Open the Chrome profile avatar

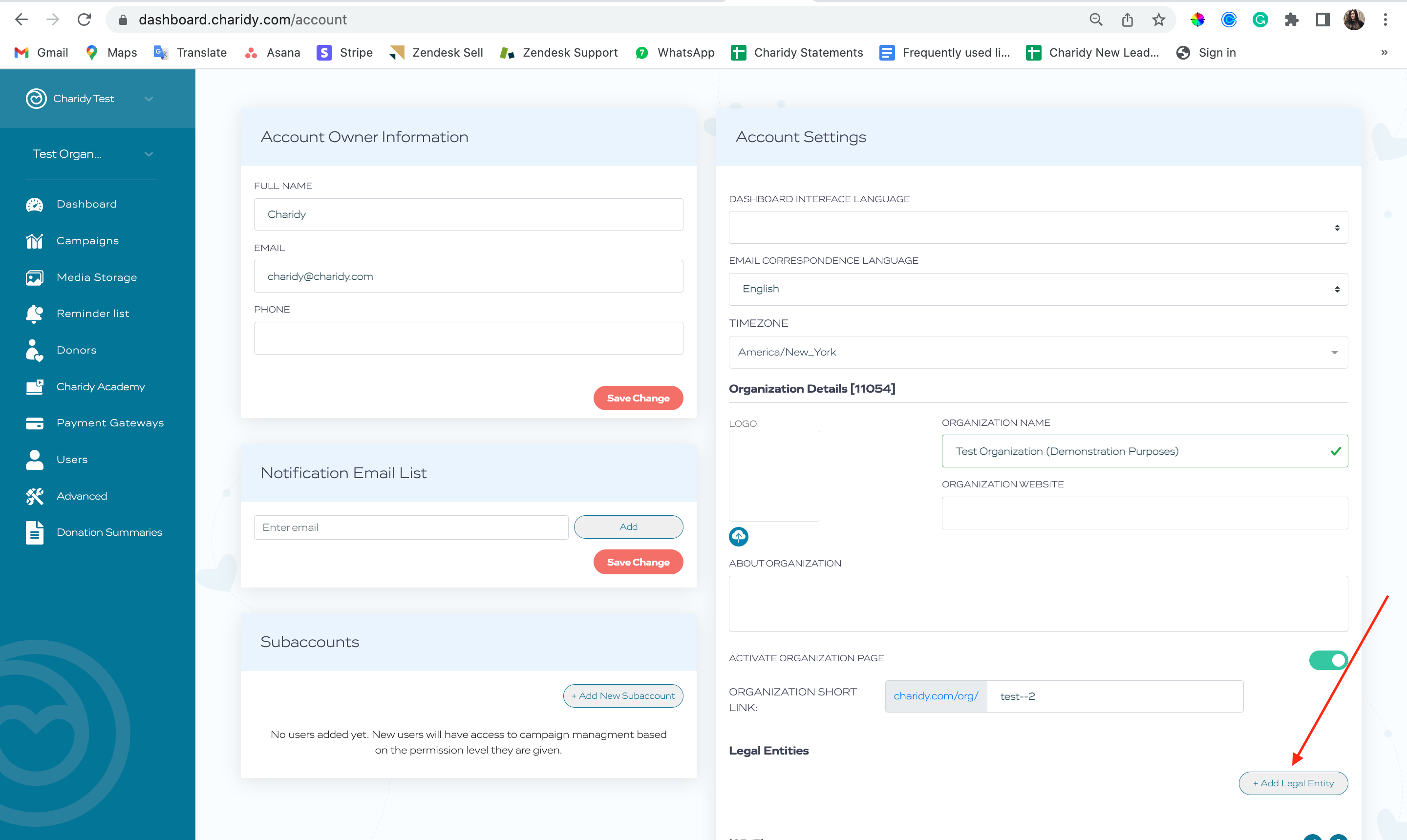click(1354, 20)
